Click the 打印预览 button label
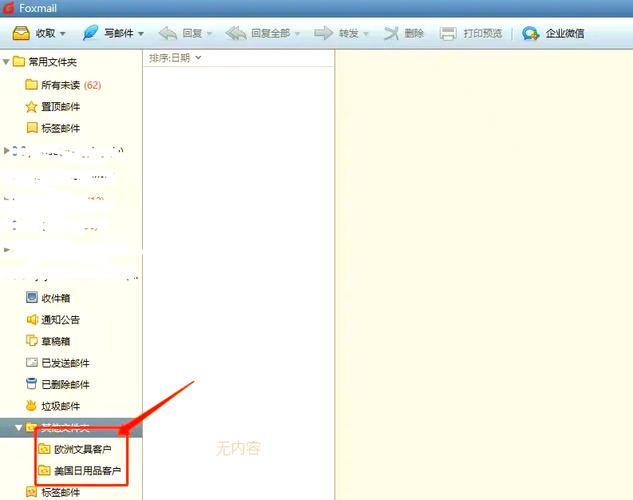The height and width of the screenshot is (500, 633). click(x=482, y=33)
